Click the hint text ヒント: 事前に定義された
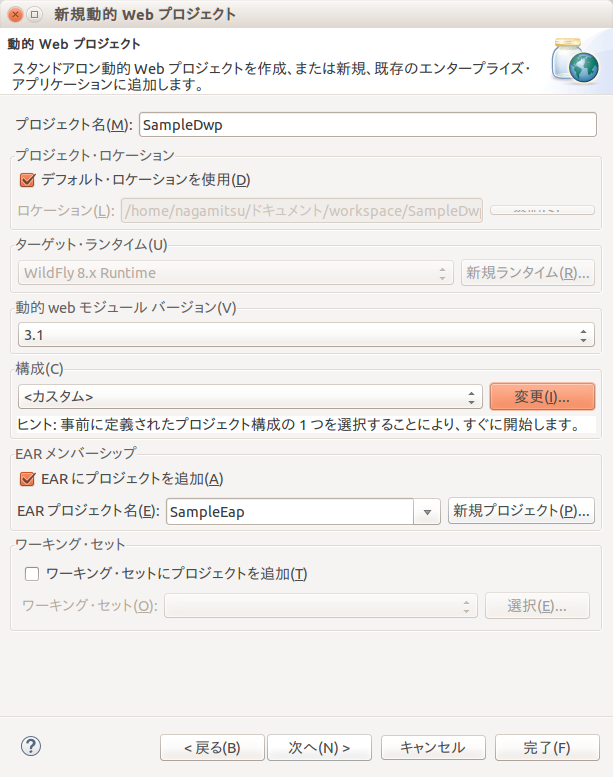The image size is (613, 777). pyautogui.click(x=298, y=425)
